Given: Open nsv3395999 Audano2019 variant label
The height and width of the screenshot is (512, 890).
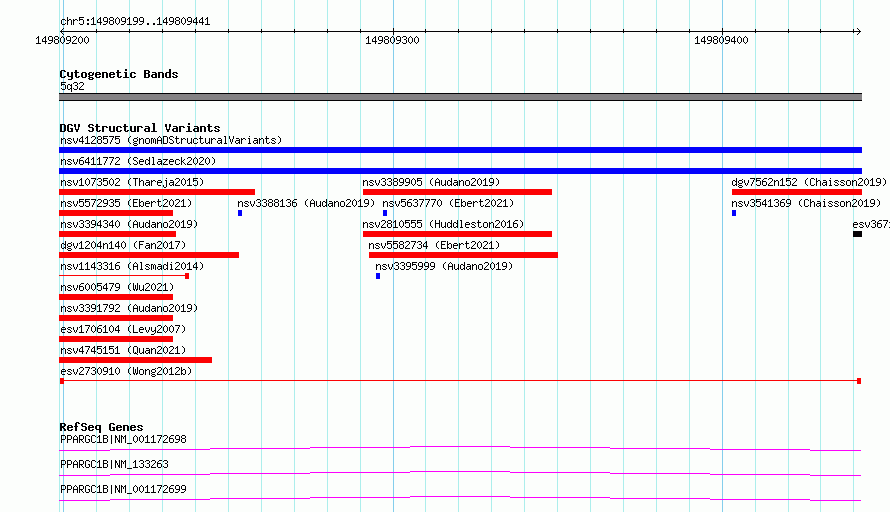Looking at the screenshot, I should [x=444, y=266].
